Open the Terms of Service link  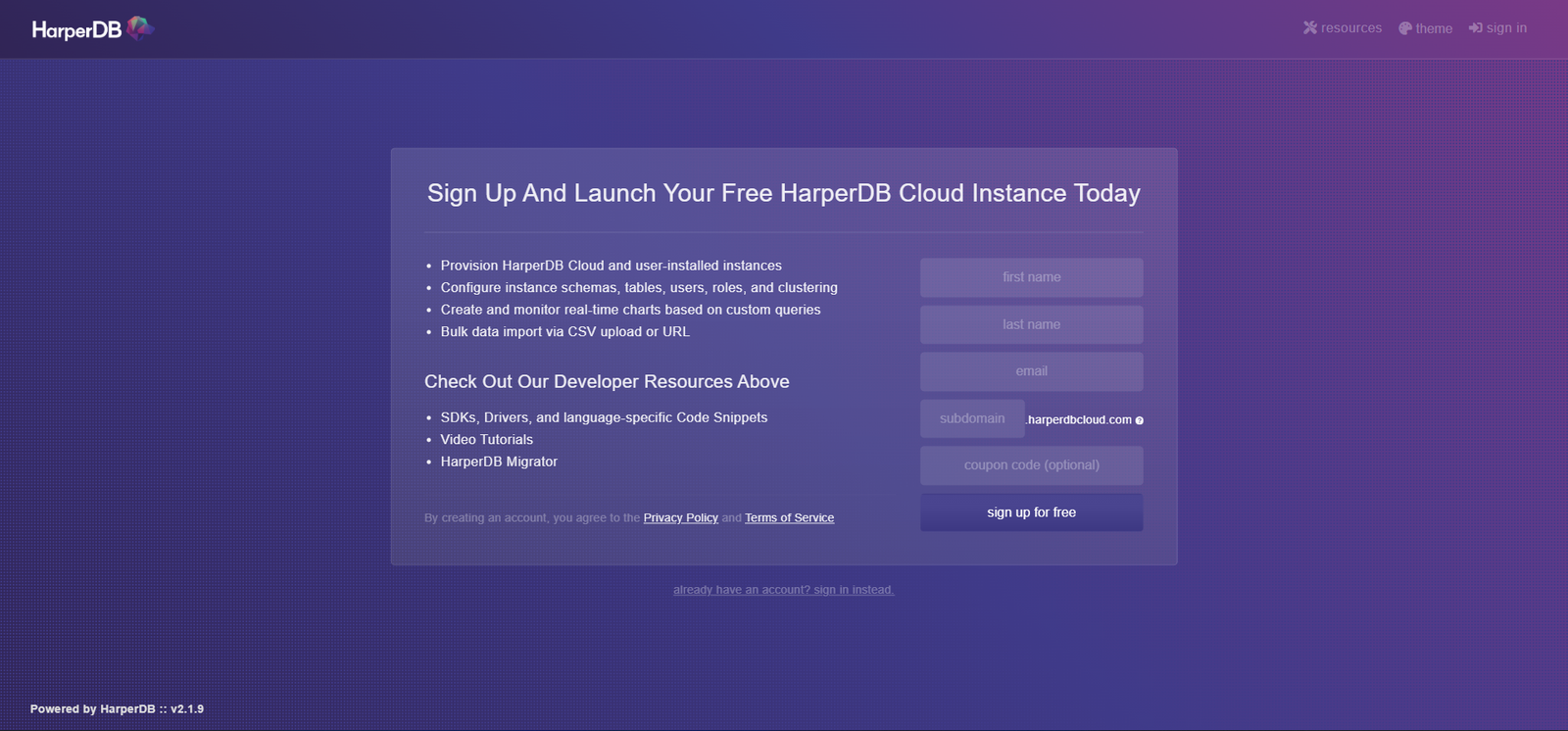pos(789,518)
